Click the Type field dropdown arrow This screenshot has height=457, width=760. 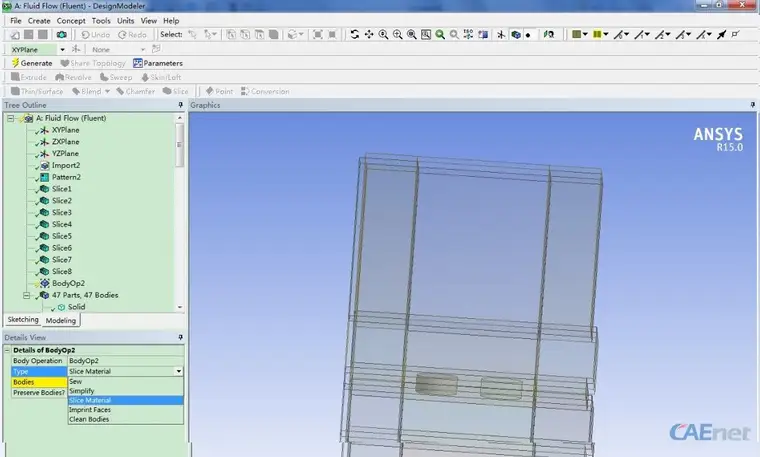[179, 371]
